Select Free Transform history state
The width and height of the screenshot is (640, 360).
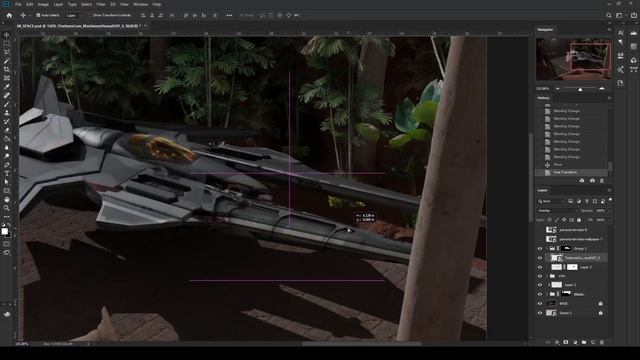tap(571, 172)
